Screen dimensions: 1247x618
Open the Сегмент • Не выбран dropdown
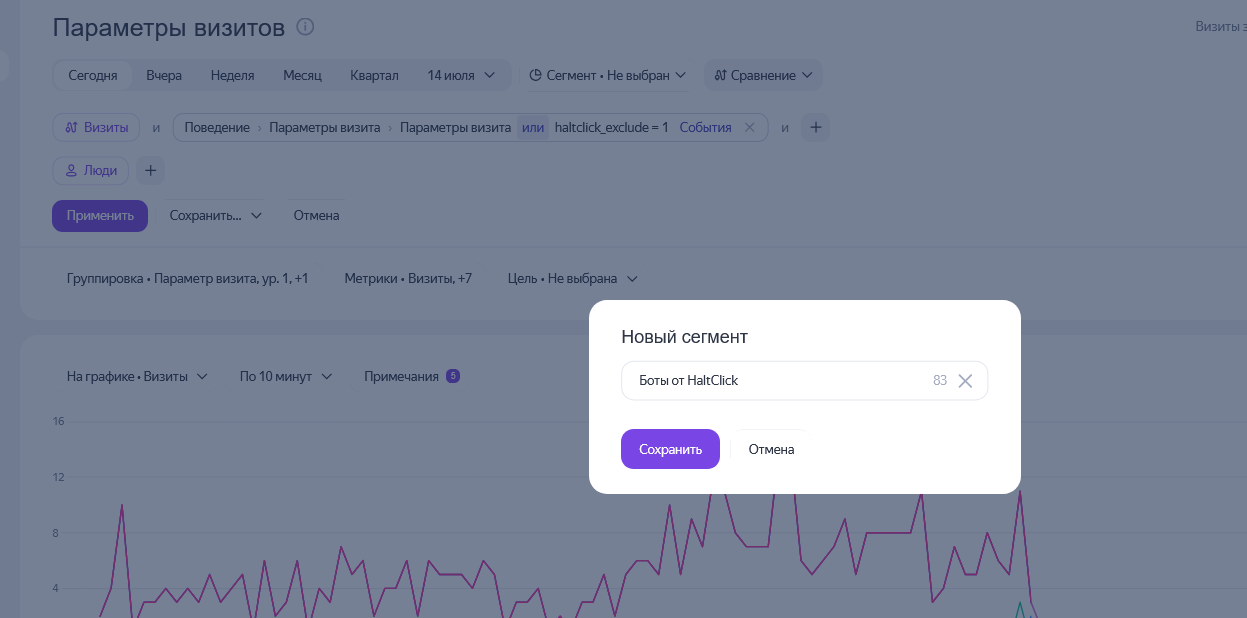pos(607,75)
